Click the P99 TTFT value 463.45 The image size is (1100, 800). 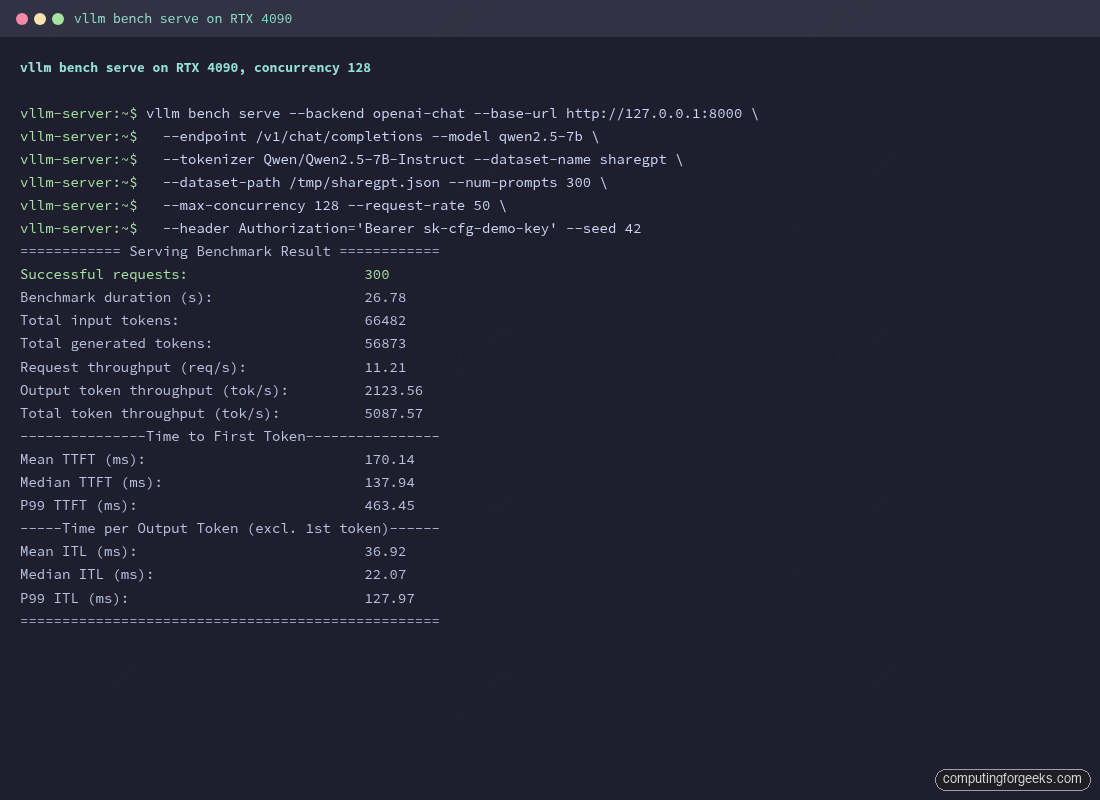click(x=389, y=506)
